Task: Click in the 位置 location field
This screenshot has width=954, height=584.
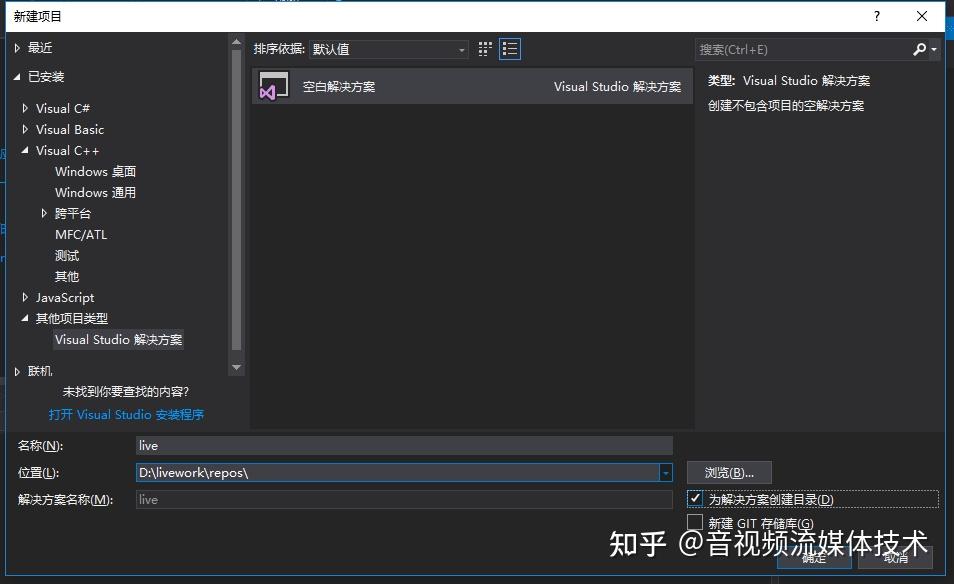Action: (398, 473)
